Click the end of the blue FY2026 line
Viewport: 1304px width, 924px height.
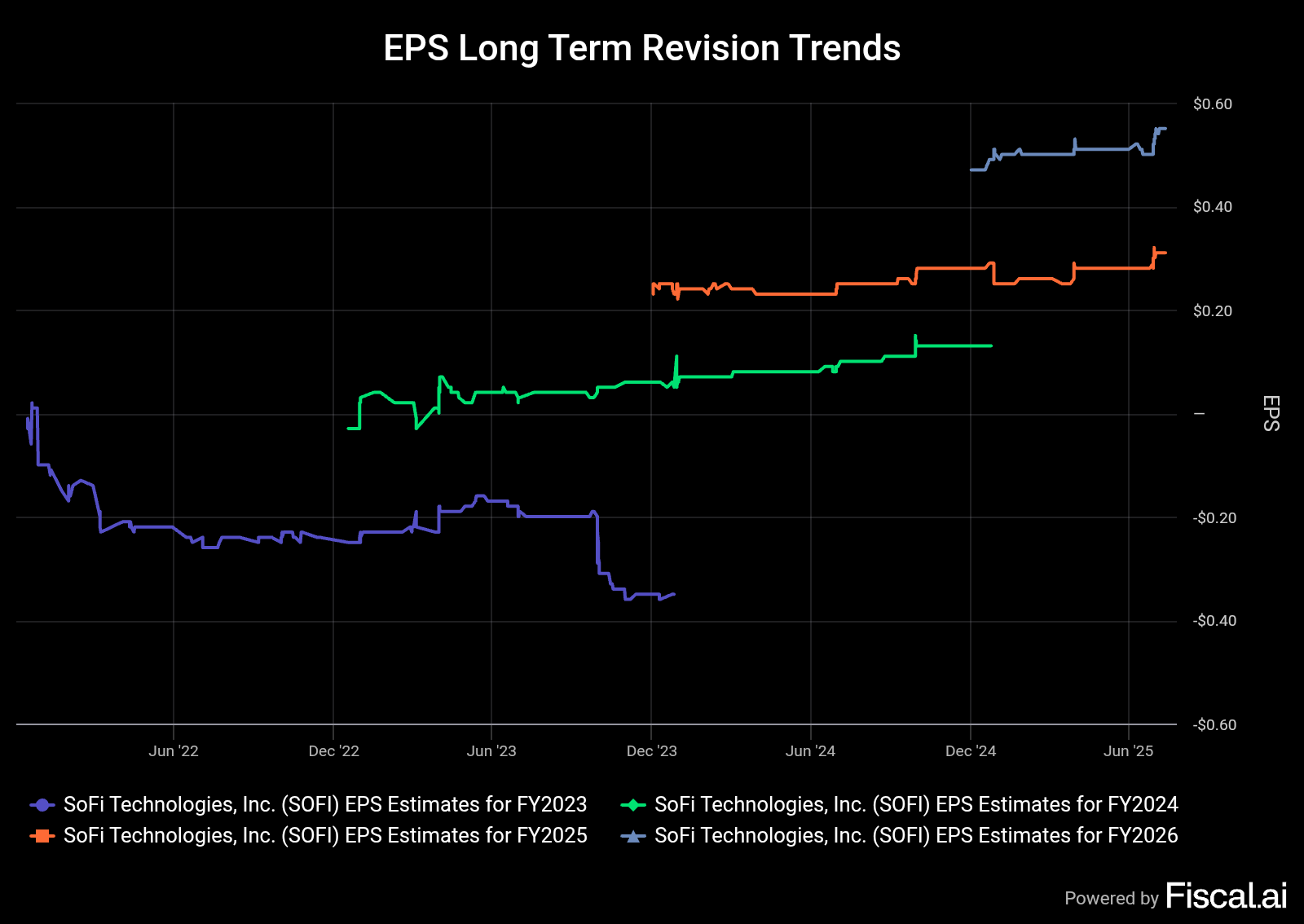pos(1165,129)
